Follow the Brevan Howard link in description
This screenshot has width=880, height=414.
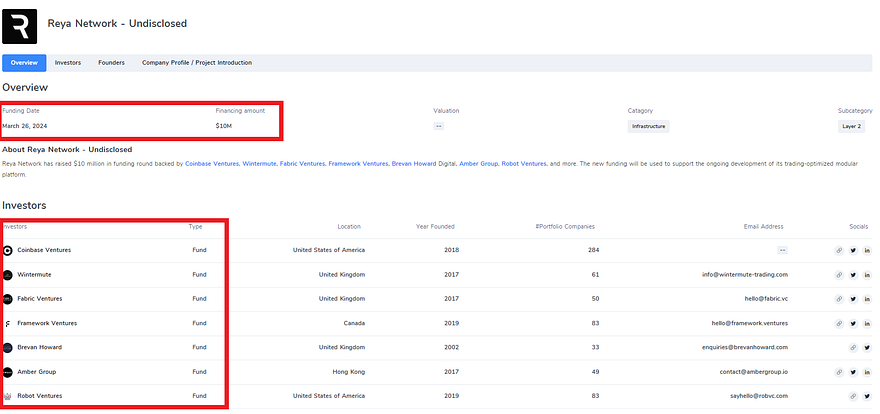pyautogui.click(x=414, y=164)
